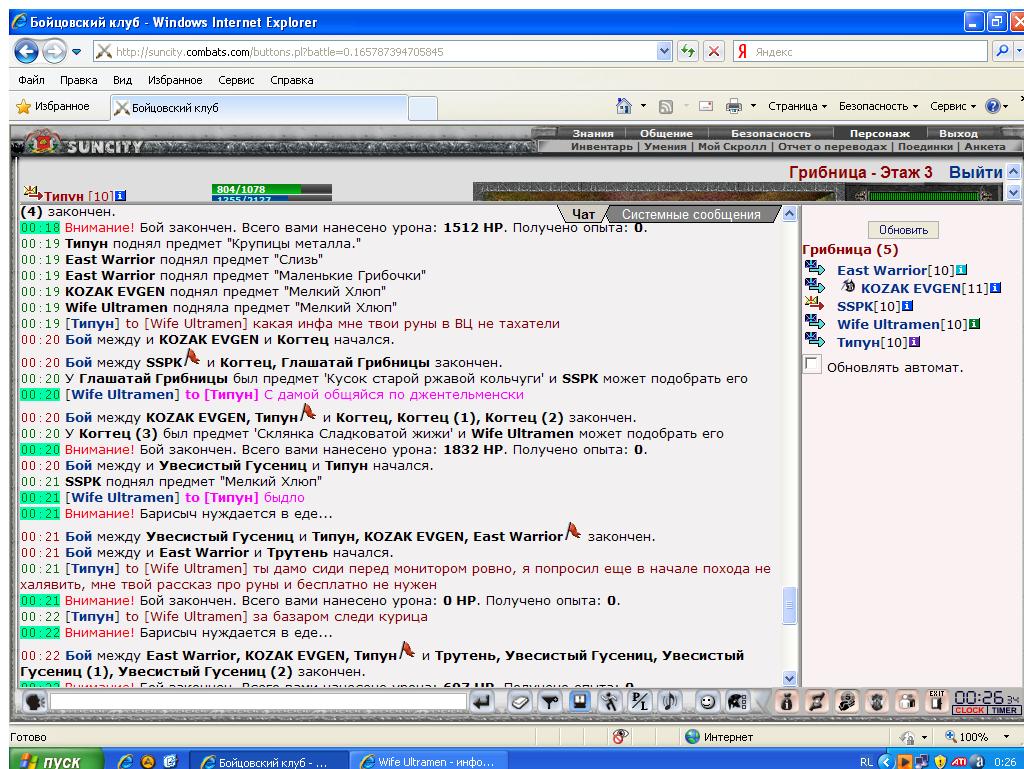
Task: Click the private message icon beside SSPK
Action: coord(814,303)
